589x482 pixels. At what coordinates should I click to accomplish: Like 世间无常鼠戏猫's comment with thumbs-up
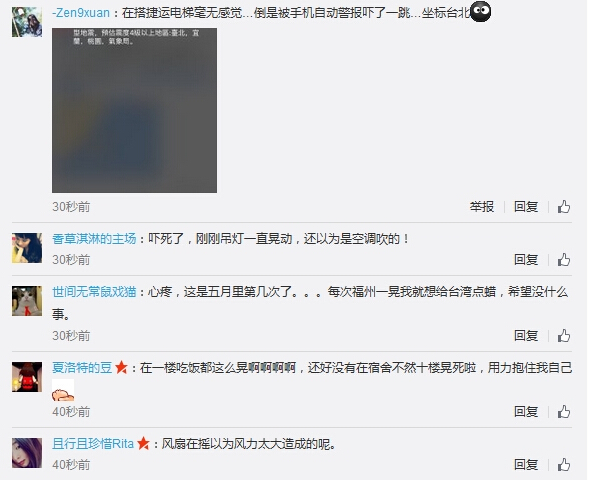point(564,336)
